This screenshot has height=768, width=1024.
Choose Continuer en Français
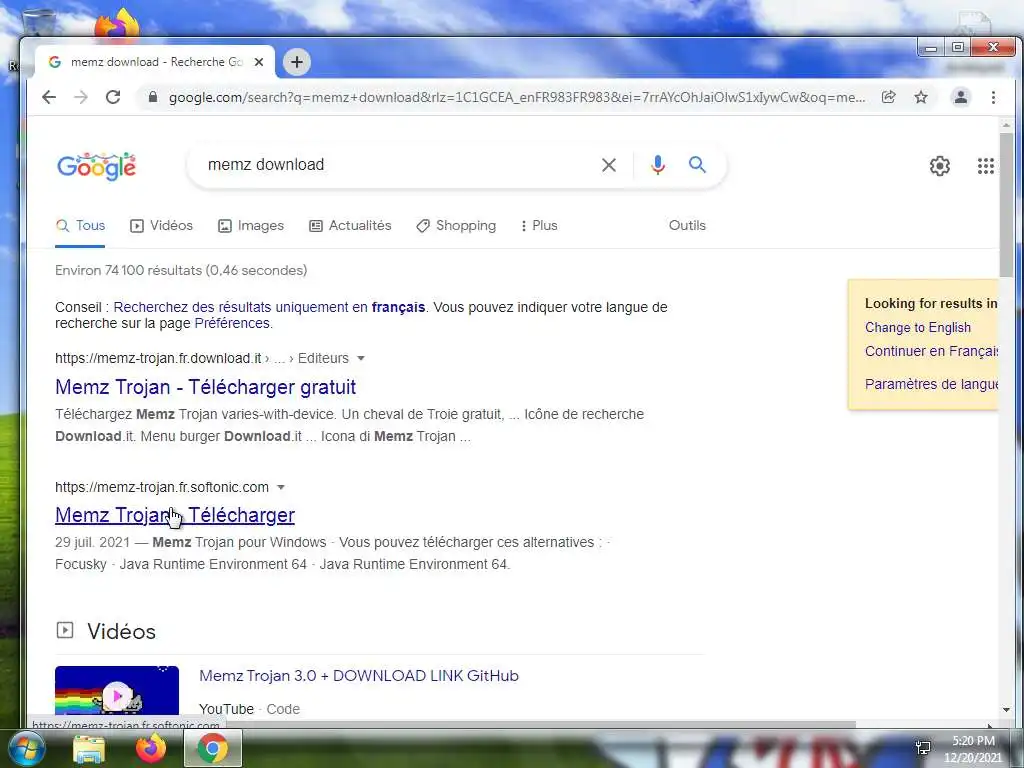tap(931, 351)
